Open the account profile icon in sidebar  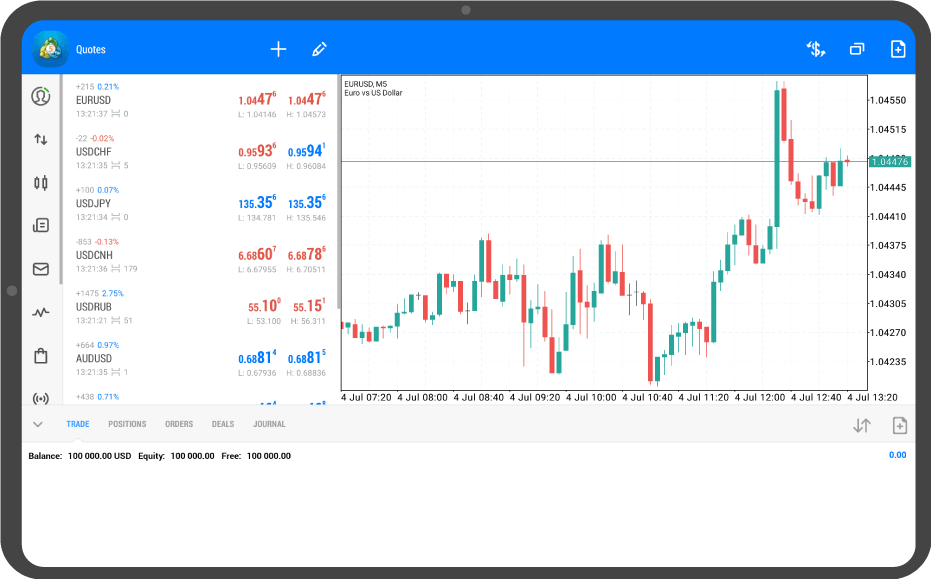(x=41, y=97)
